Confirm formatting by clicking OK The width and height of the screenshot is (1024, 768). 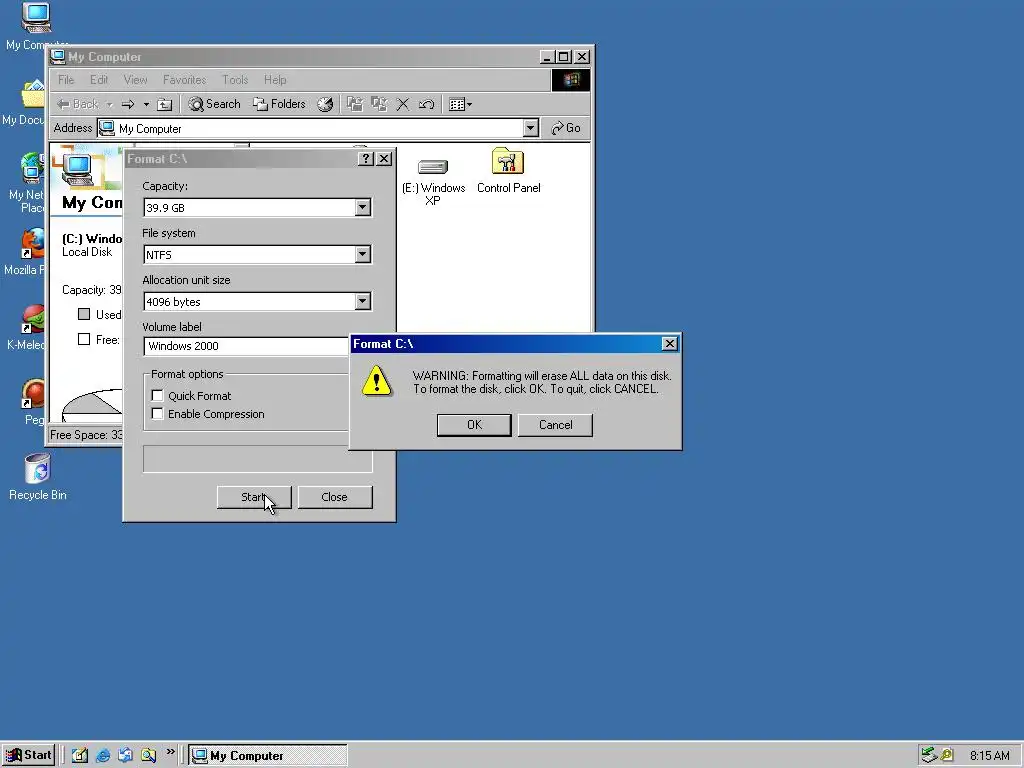[474, 425]
